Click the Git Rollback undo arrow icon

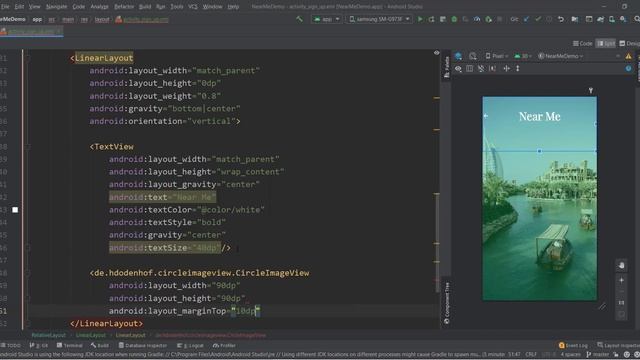click(561, 19)
